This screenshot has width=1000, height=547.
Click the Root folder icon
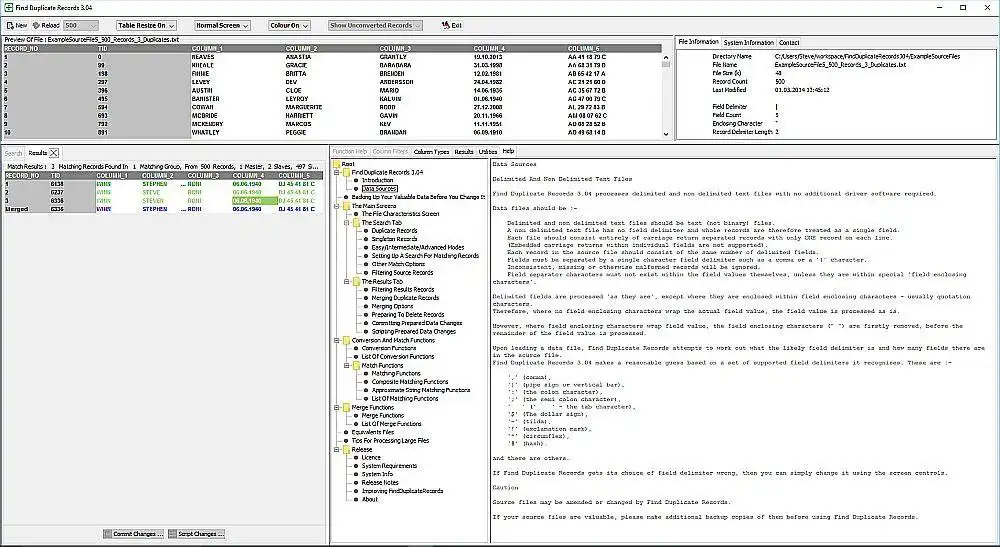point(336,164)
